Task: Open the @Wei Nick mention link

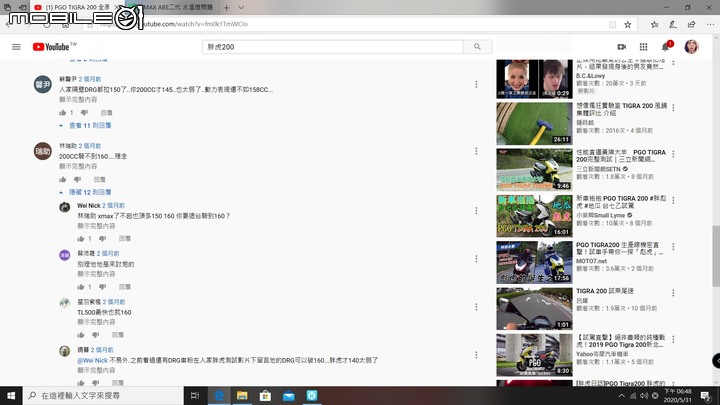Action: tap(92, 360)
